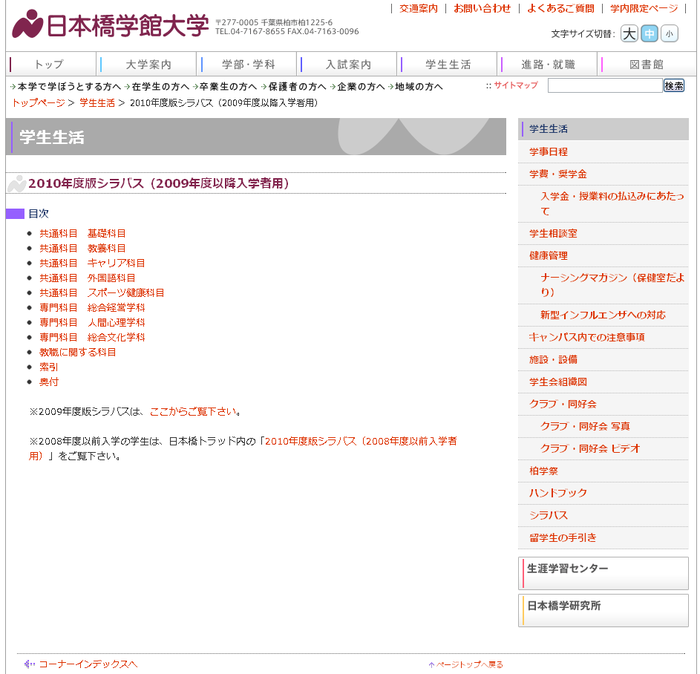Open 共通科目 教養科目 syllabus link
The image size is (700, 674).
click(x=83, y=248)
